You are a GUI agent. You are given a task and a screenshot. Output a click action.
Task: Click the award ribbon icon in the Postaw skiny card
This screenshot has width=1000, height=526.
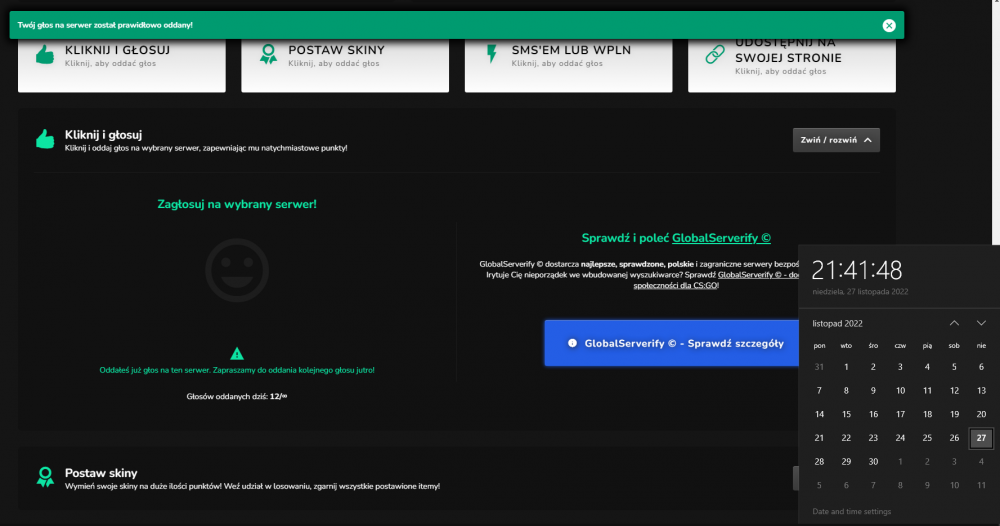[268, 55]
